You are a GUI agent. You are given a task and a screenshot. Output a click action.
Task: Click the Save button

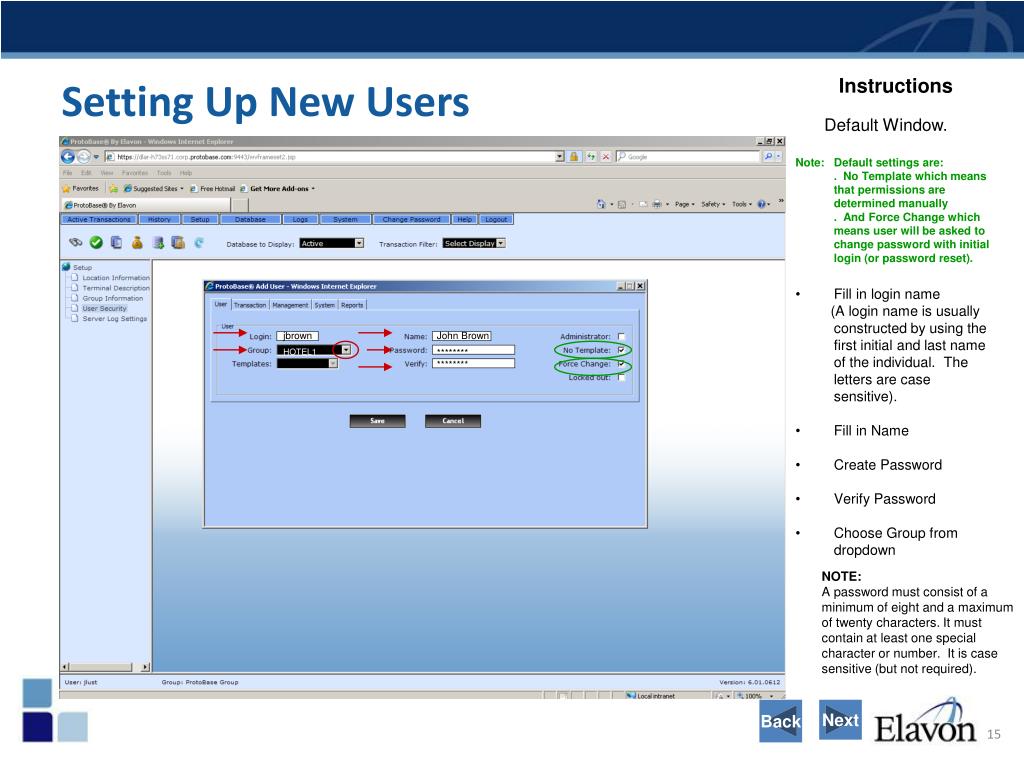(377, 421)
